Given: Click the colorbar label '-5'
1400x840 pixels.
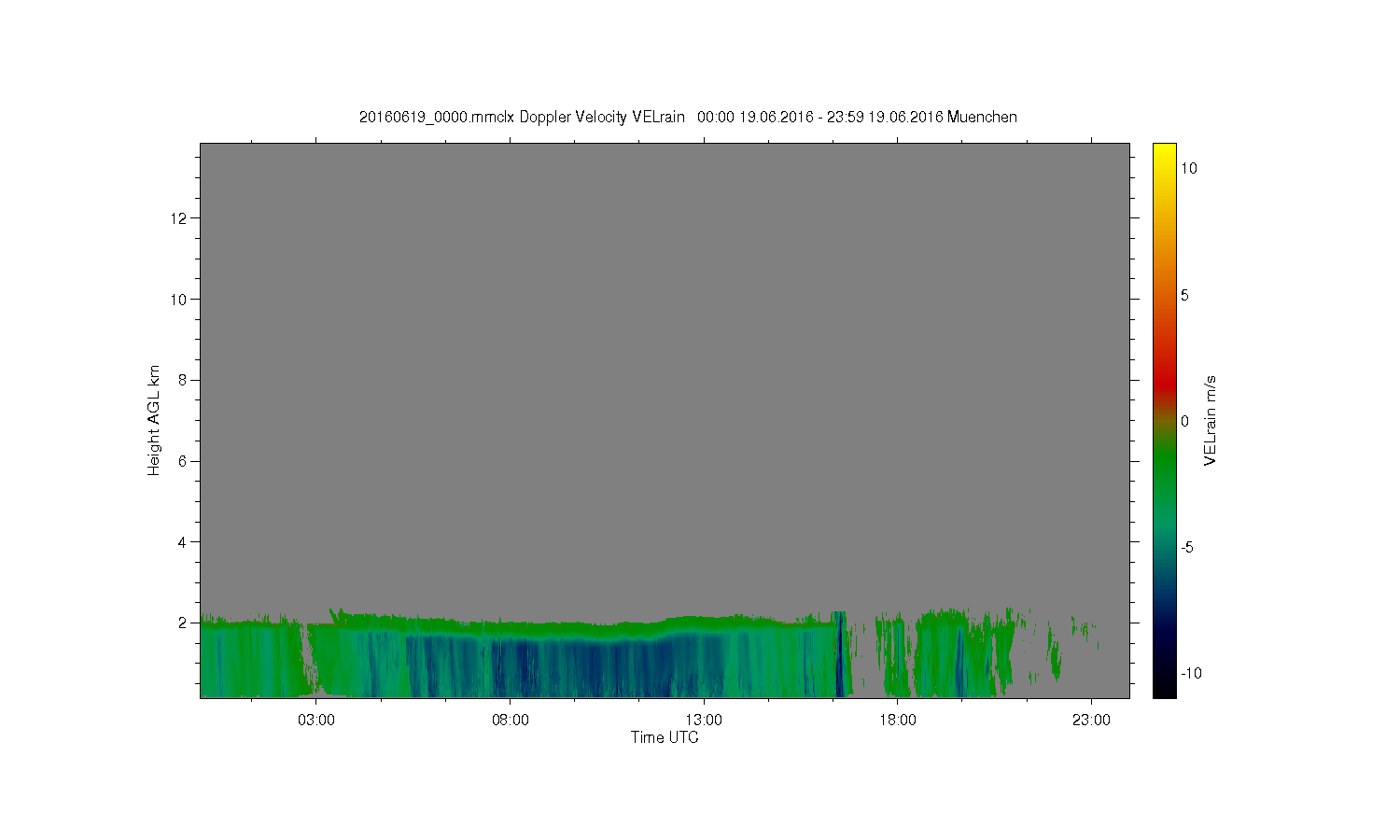Looking at the screenshot, I should coord(1187,548).
